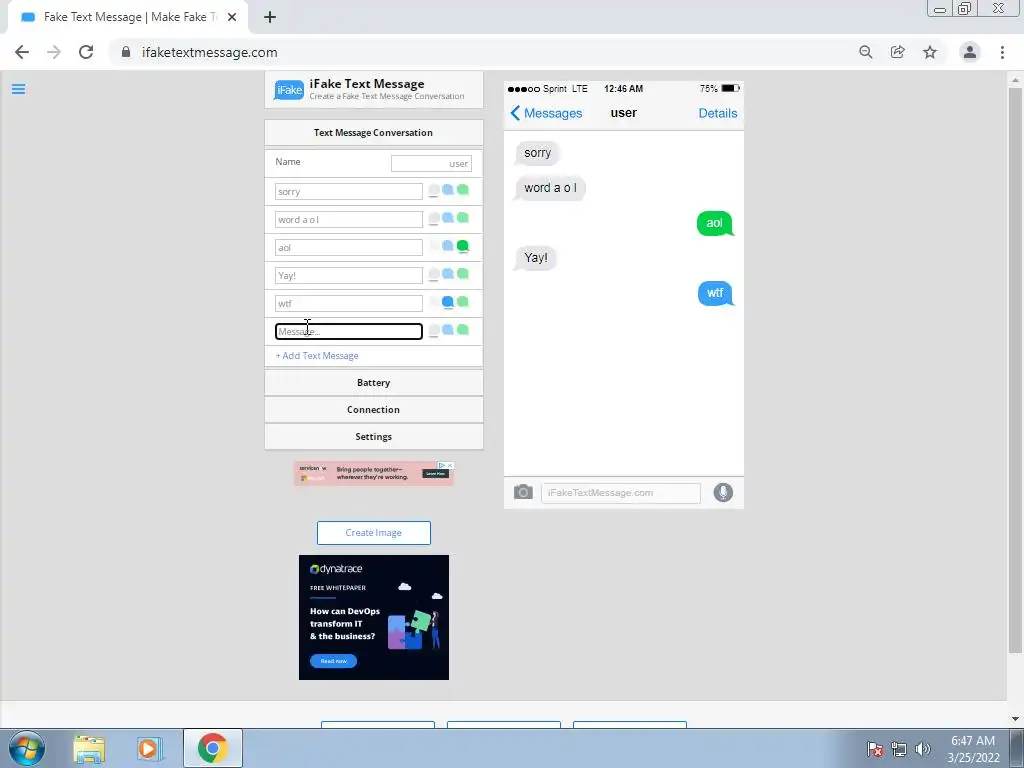The image size is (1024, 768).
Task: Click the 'aol' message input
Action: [x=349, y=248]
